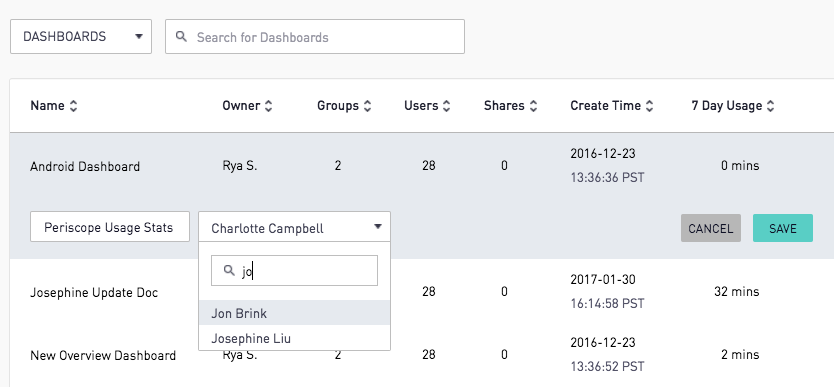Expand the Charlotte Campbell owner dropdown
Screen dimensions: 834x387
pos(294,227)
